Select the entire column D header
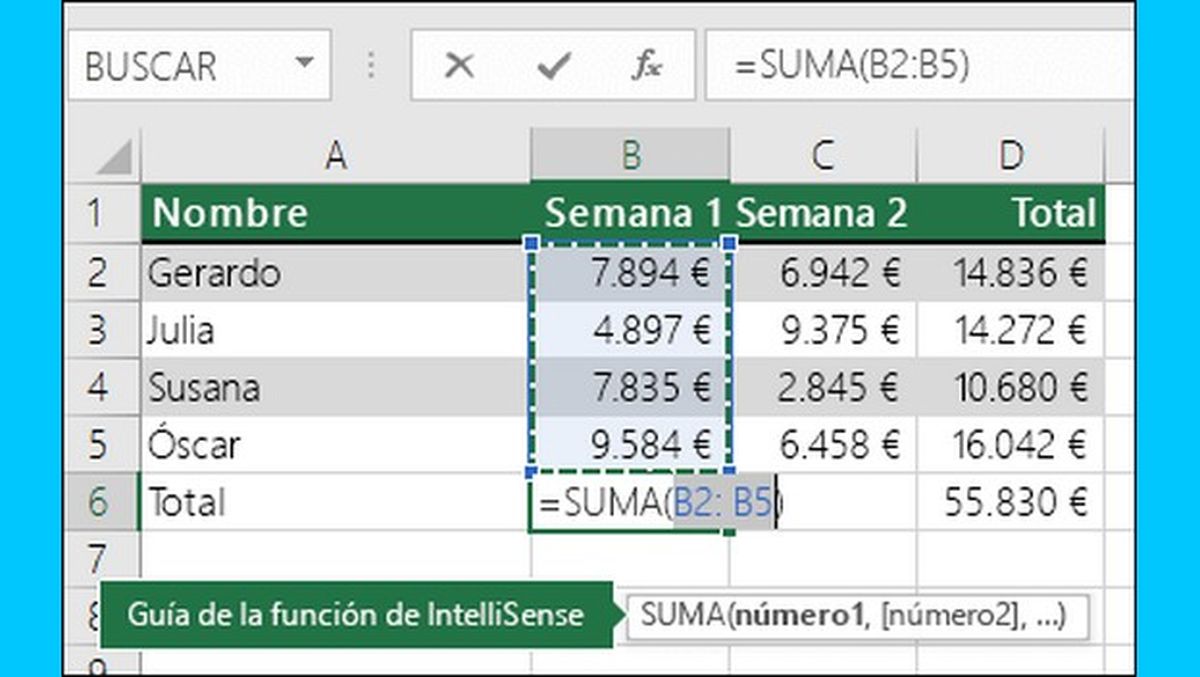The image size is (1200, 677). click(1012, 155)
